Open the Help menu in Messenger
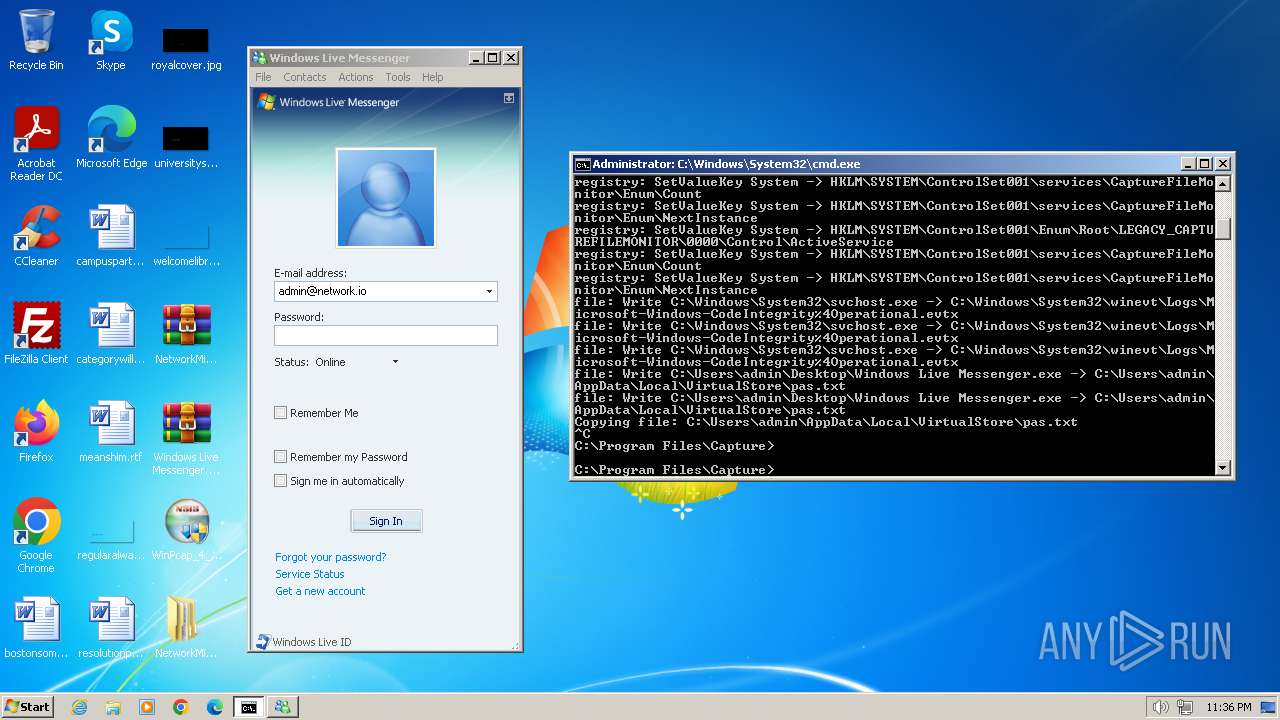Screen dimensions: 1280x720 (432, 77)
